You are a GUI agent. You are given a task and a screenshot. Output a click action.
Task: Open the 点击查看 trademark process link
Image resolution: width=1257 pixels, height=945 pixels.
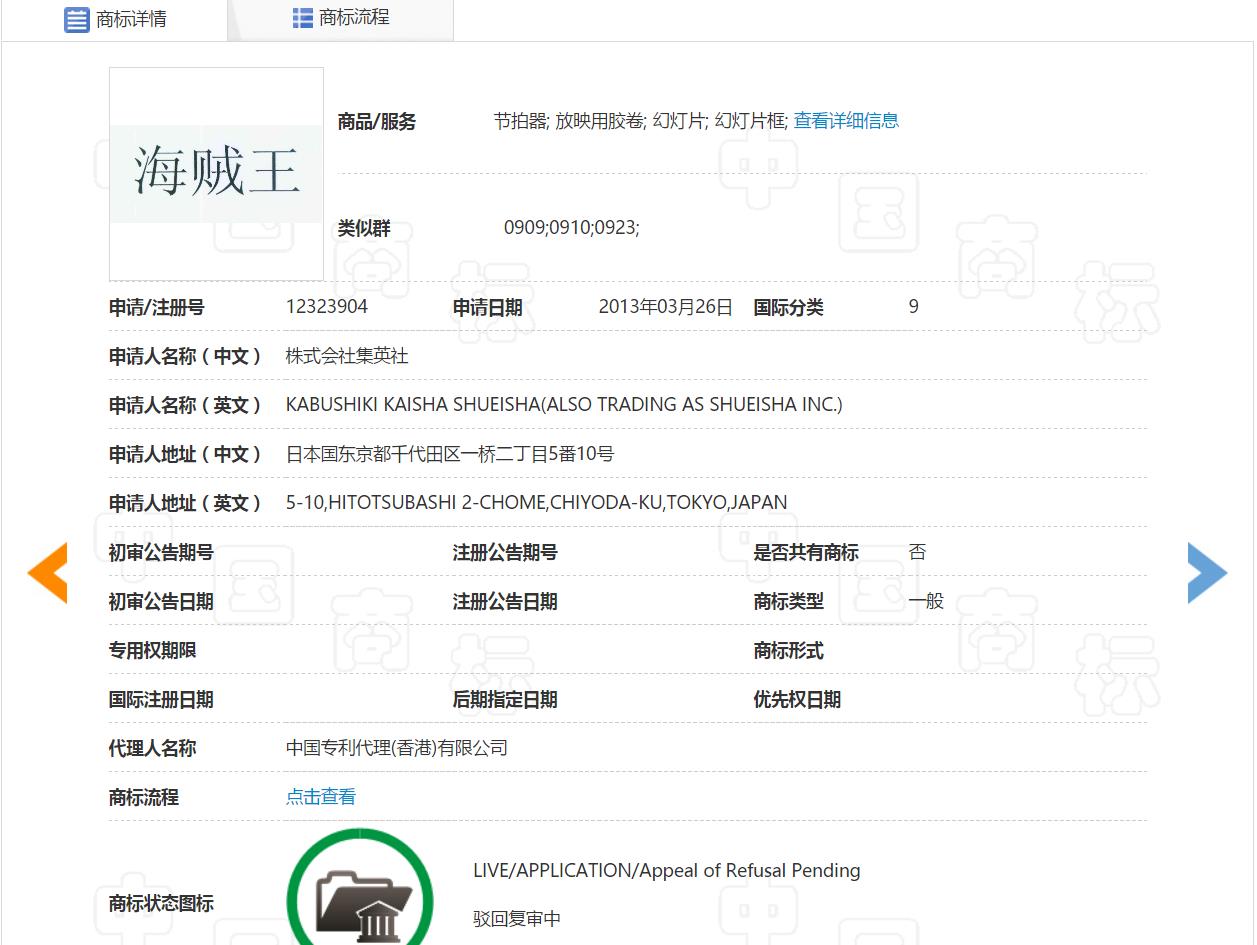(321, 797)
